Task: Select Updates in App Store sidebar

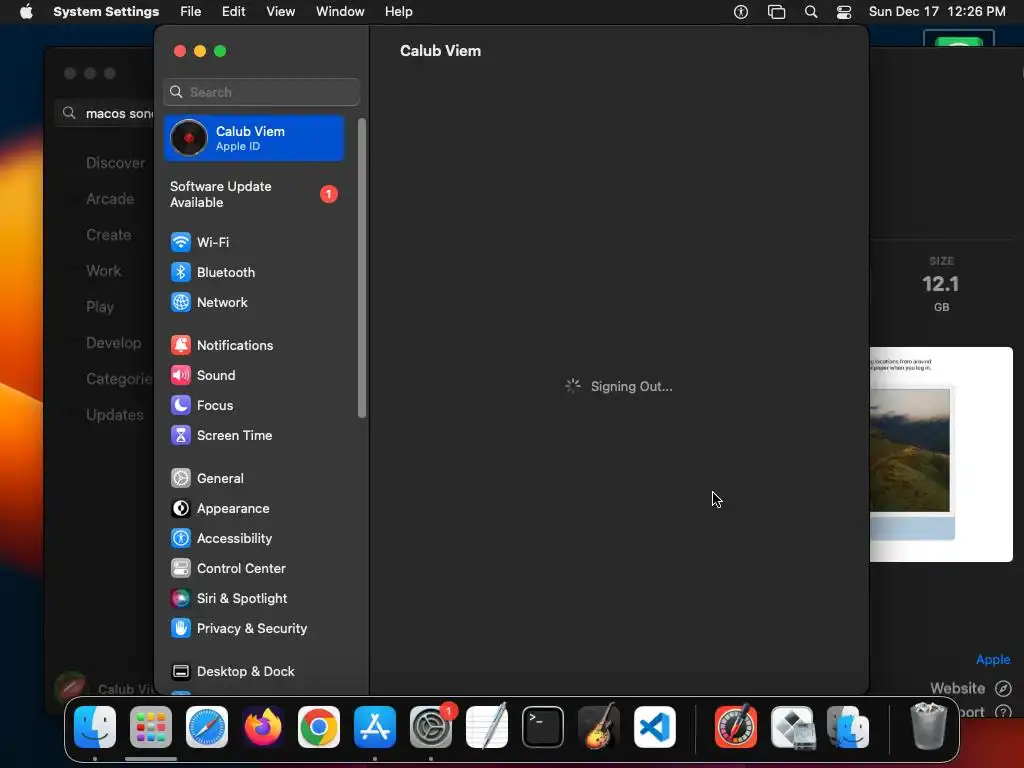Action: tap(114, 415)
